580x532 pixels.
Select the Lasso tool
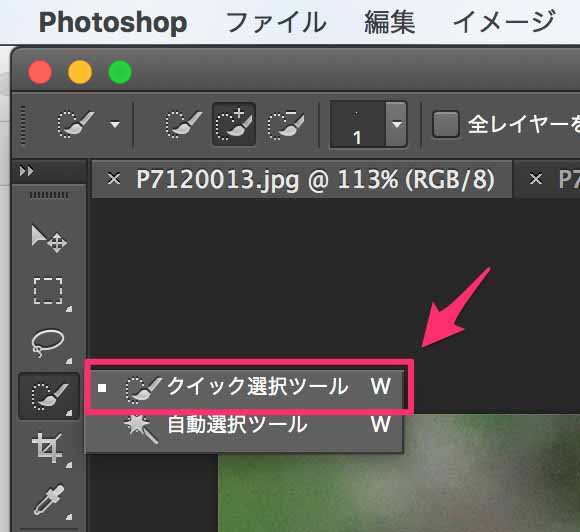(x=48, y=343)
